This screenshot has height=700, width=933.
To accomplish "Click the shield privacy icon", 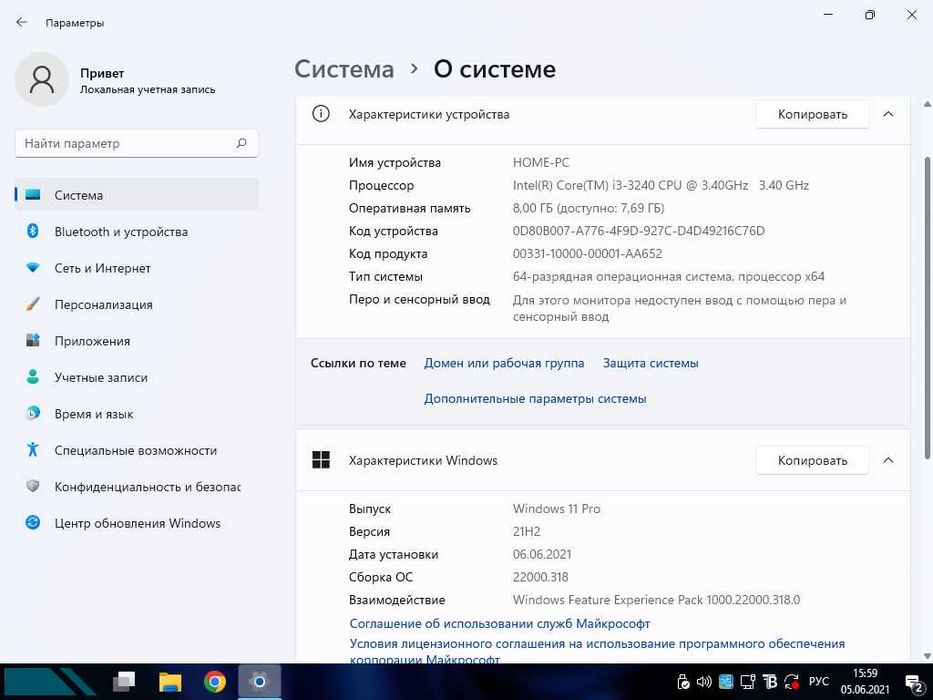I will tap(33, 486).
